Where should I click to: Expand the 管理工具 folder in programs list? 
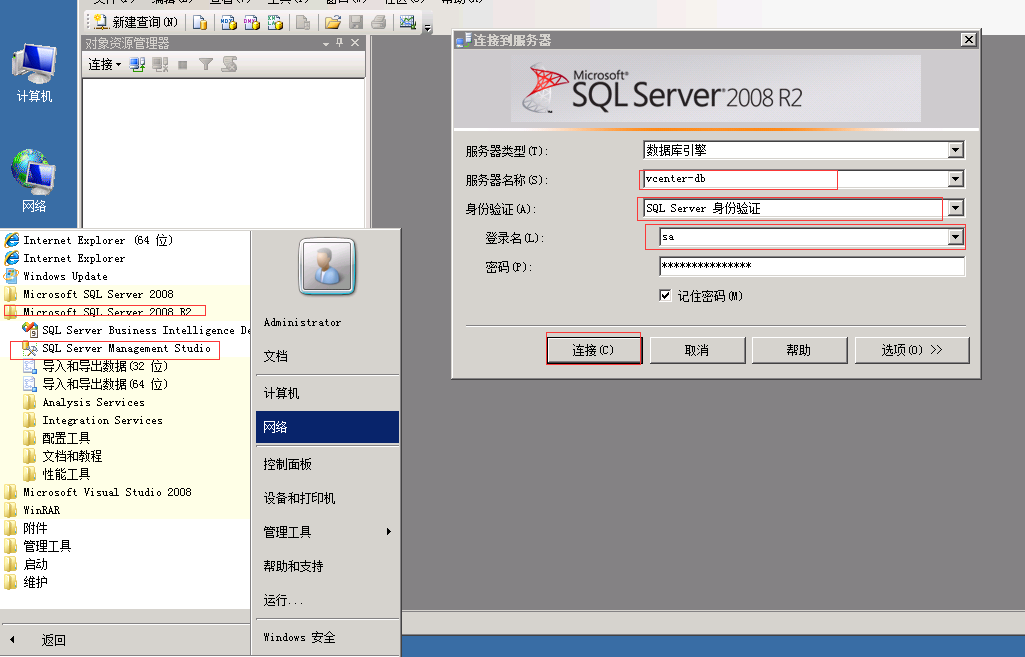click(38, 546)
